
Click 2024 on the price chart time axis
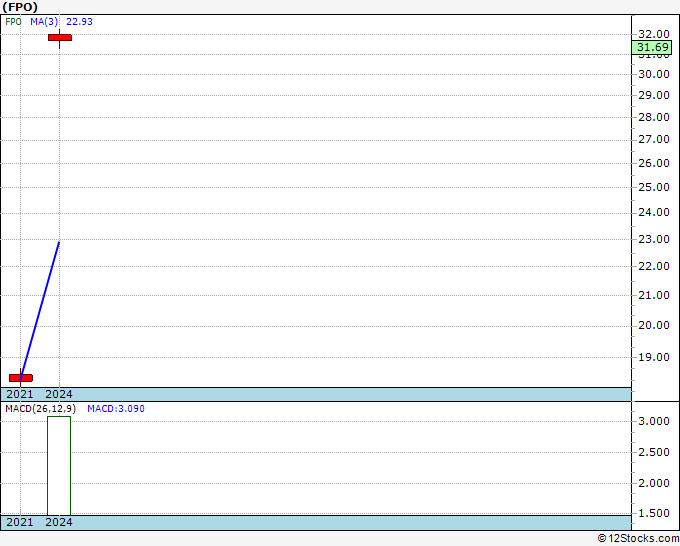pyautogui.click(x=59, y=394)
